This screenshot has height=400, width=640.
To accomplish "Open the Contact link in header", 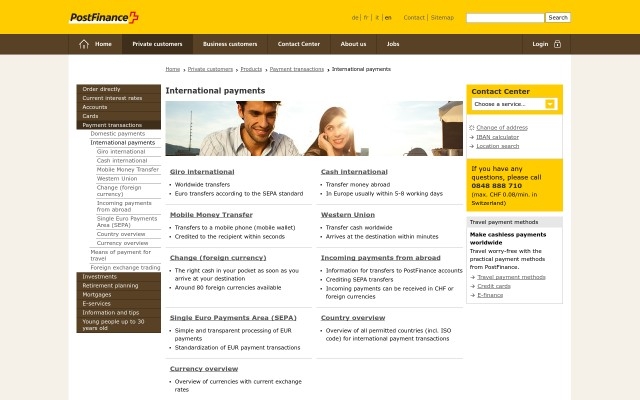I will 414,18.
